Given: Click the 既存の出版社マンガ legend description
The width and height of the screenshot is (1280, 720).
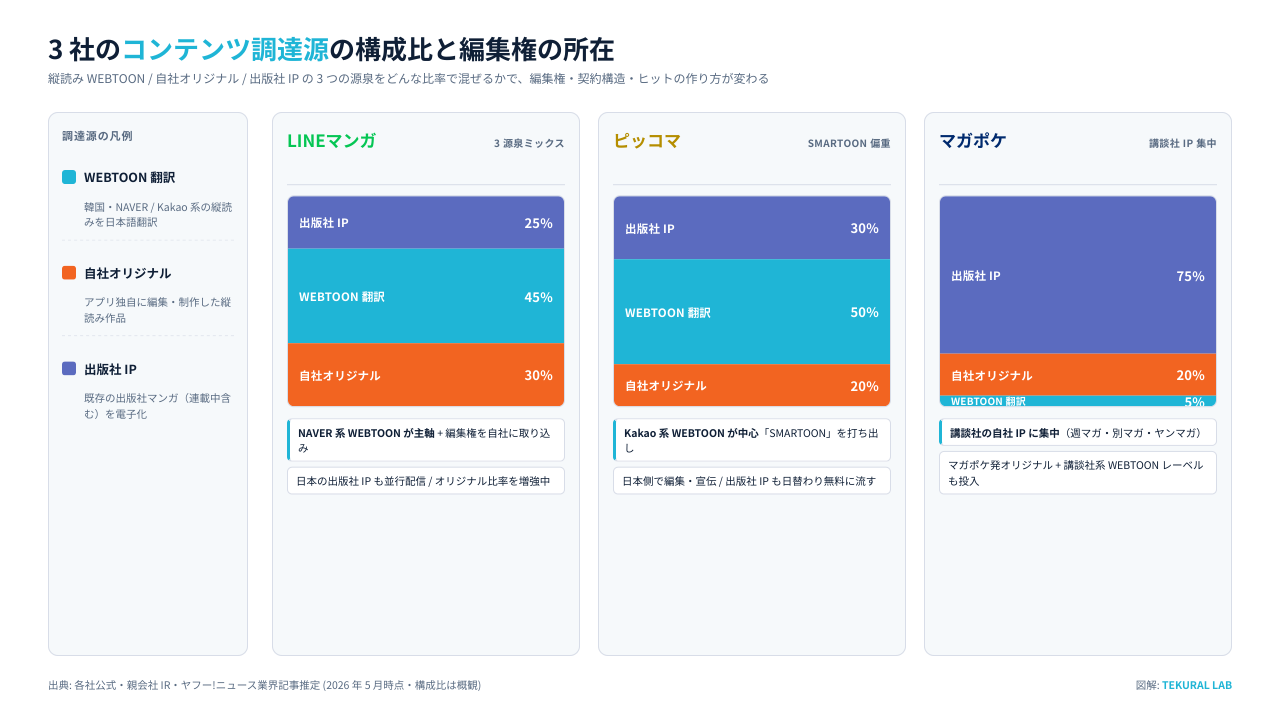Looking at the screenshot, I should point(158,405).
